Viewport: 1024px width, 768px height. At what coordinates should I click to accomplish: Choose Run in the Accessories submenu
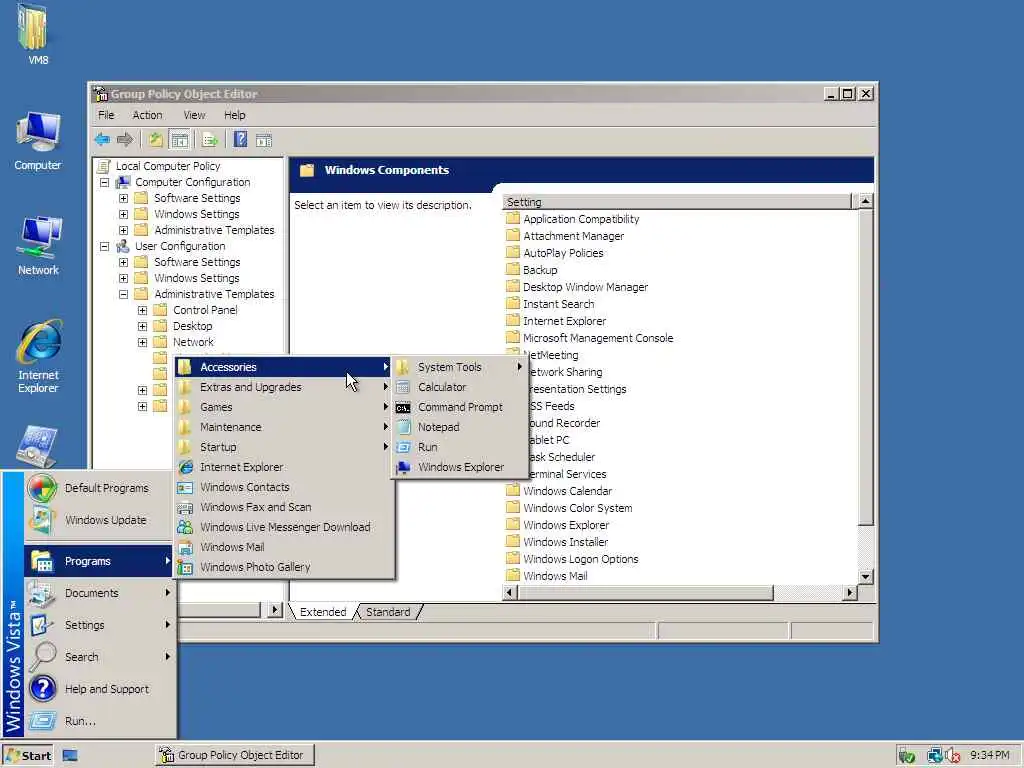point(459,447)
